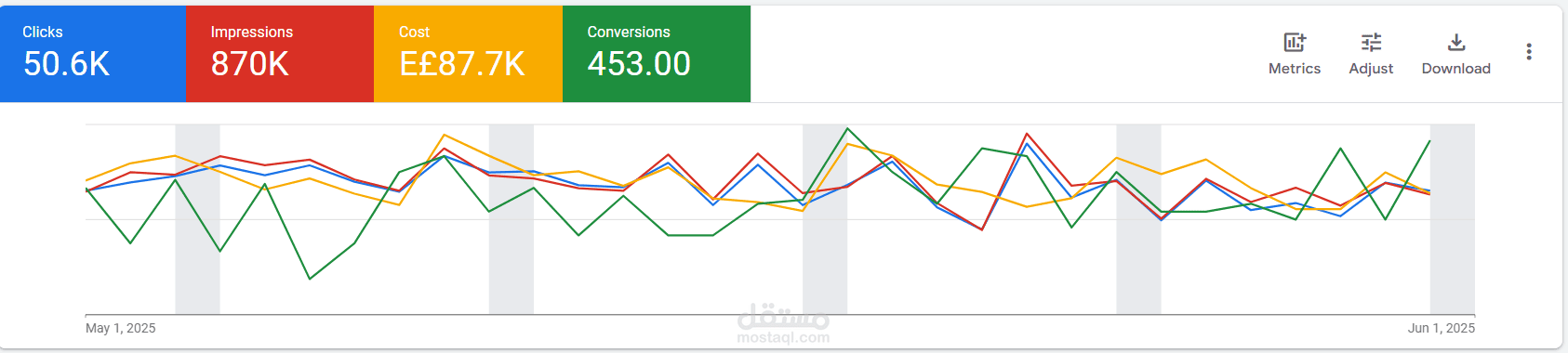
Task: Click the Metrics text label
Action: 1295,69
